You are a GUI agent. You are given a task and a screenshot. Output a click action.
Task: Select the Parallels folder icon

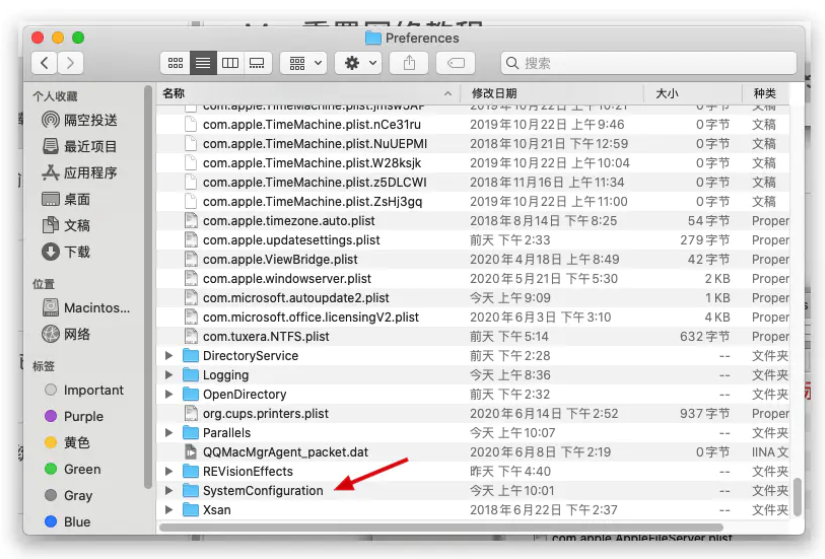[x=190, y=433]
